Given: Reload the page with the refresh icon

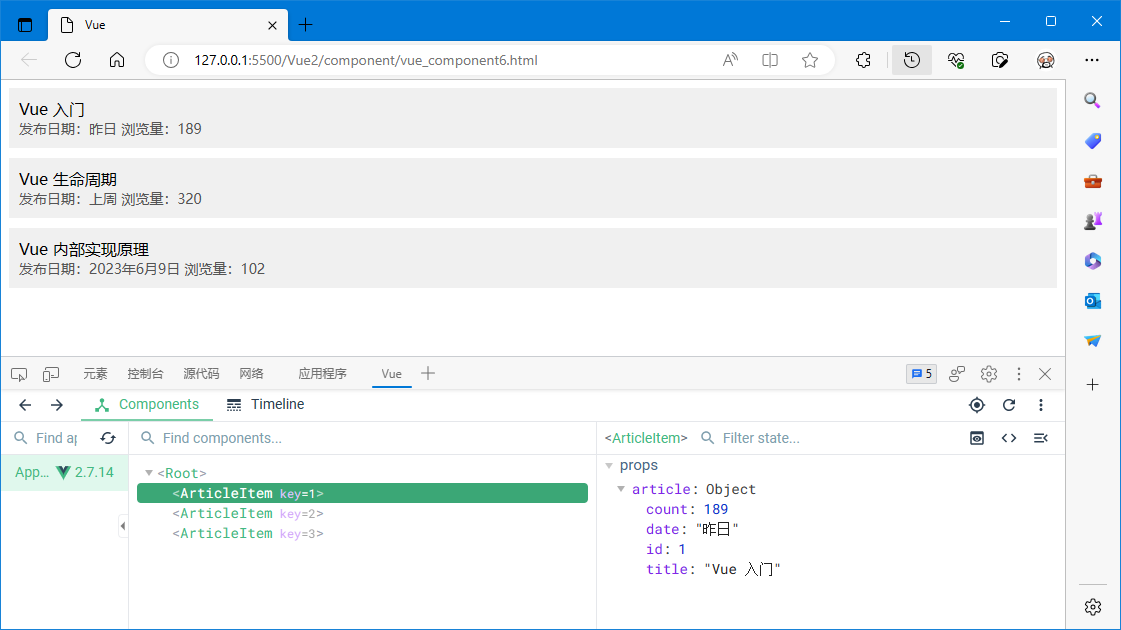Looking at the screenshot, I should coord(73,60).
